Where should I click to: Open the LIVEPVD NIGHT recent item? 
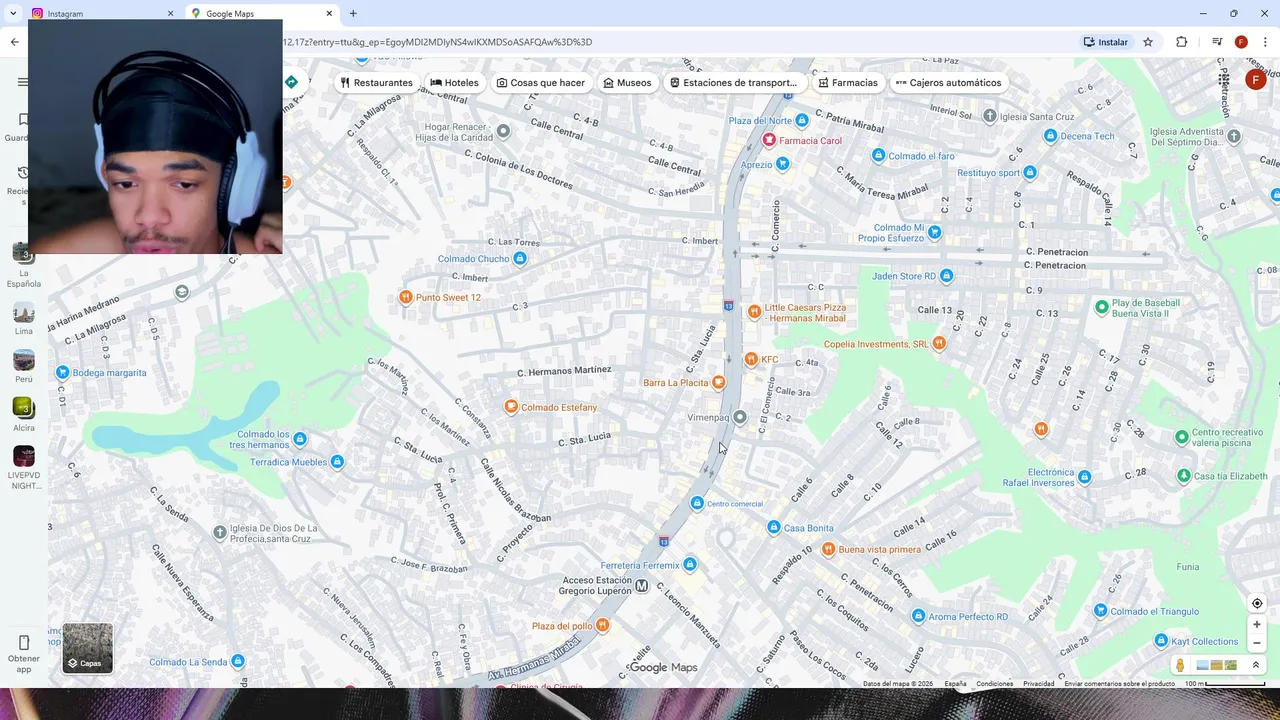24,468
